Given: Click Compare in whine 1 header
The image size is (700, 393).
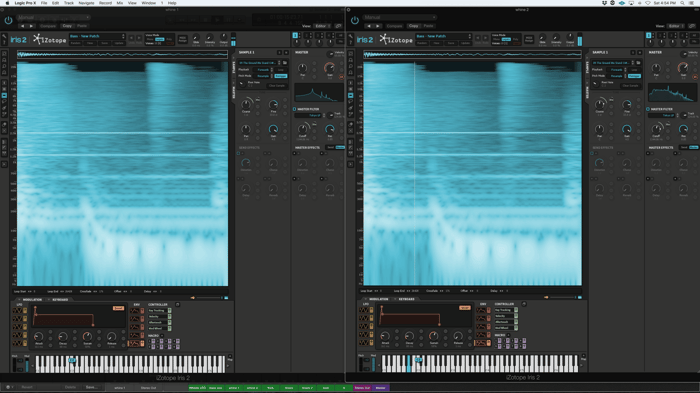Looking at the screenshot, I should 48,26.
